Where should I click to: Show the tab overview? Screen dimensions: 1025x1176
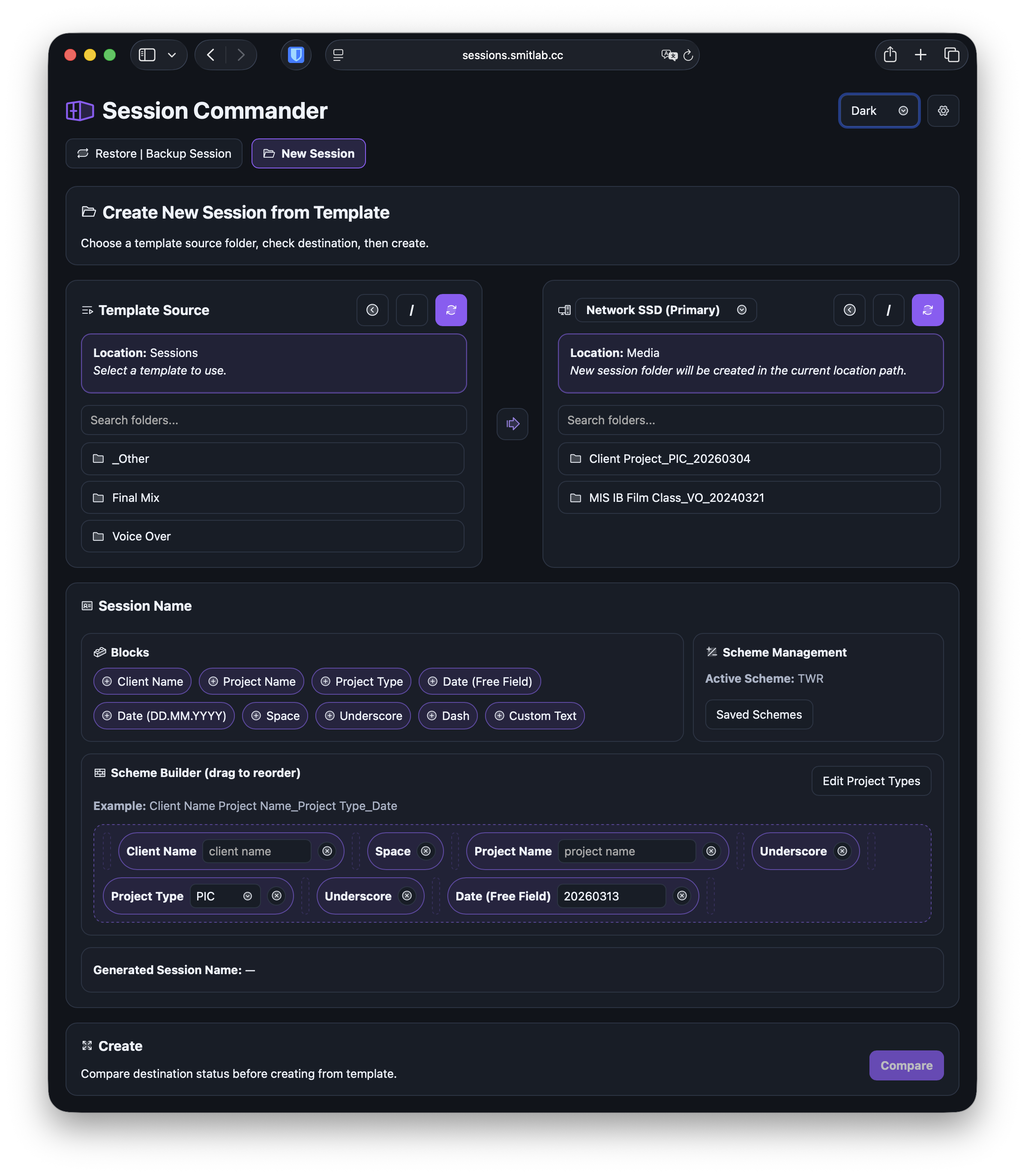(x=952, y=55)
